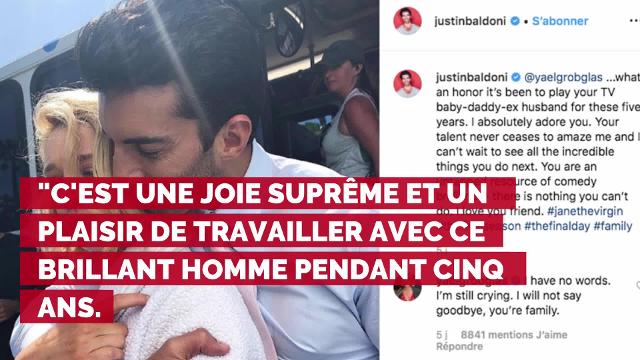Open justinbaldoni username in post header
Image resolution: width=640 pixels, height=360 pixels.
coord(470,21)
